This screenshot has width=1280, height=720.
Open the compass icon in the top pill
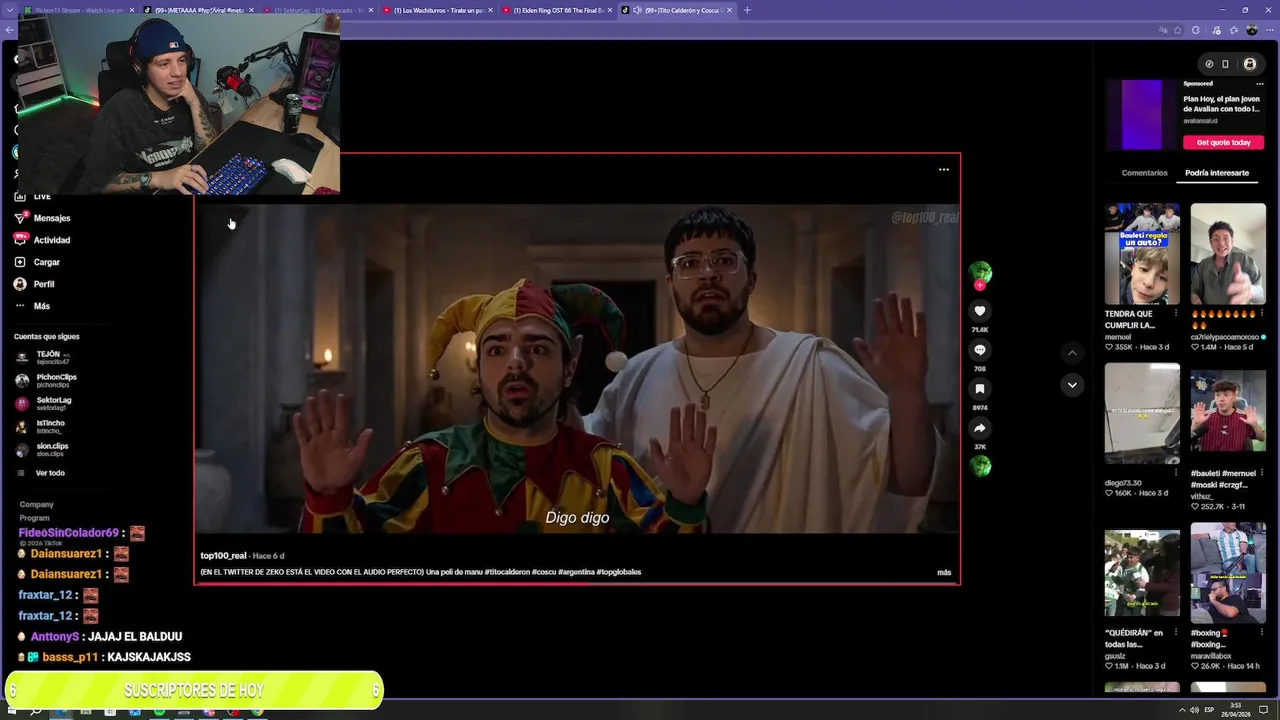pyautogui.click(x=1209, y=64)
